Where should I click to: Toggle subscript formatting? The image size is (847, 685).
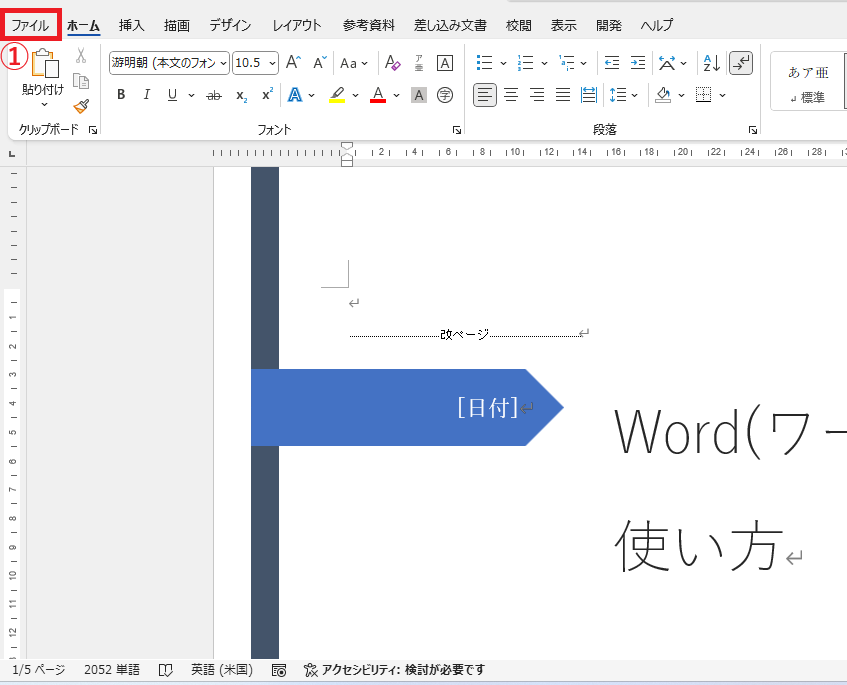[x=241, y=96]
